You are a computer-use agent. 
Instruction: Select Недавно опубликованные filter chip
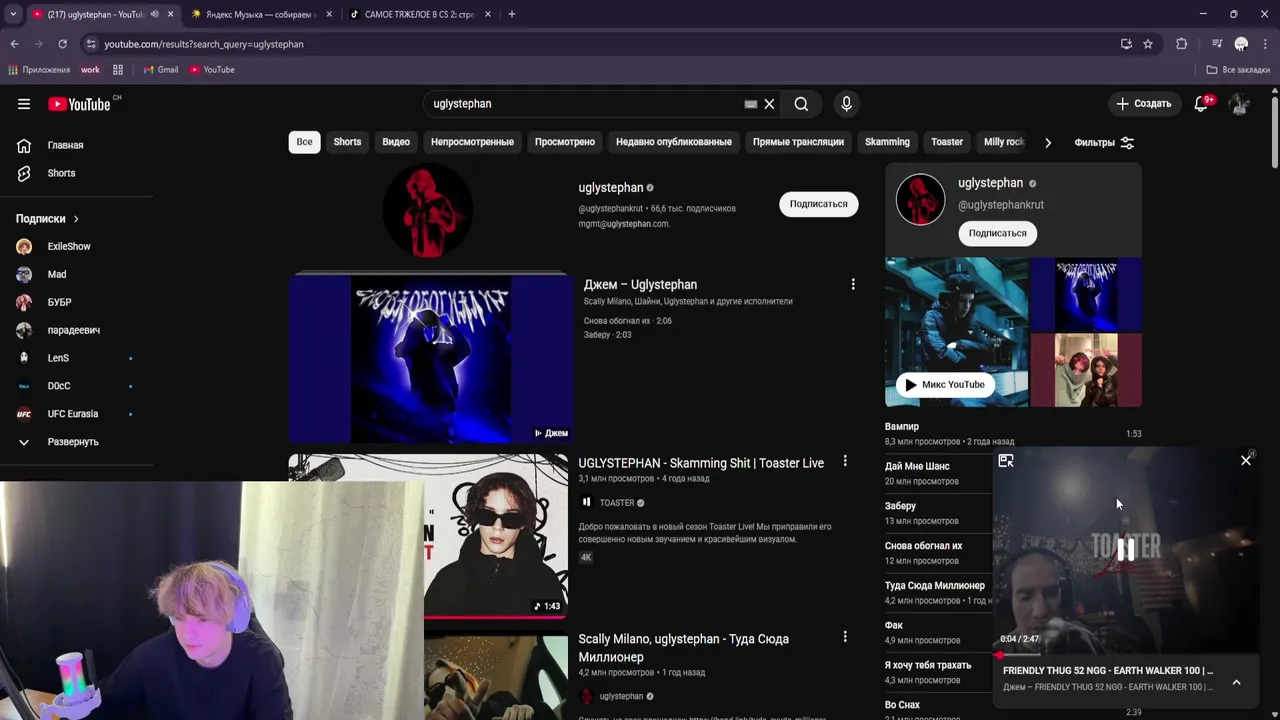pos(674,142)
